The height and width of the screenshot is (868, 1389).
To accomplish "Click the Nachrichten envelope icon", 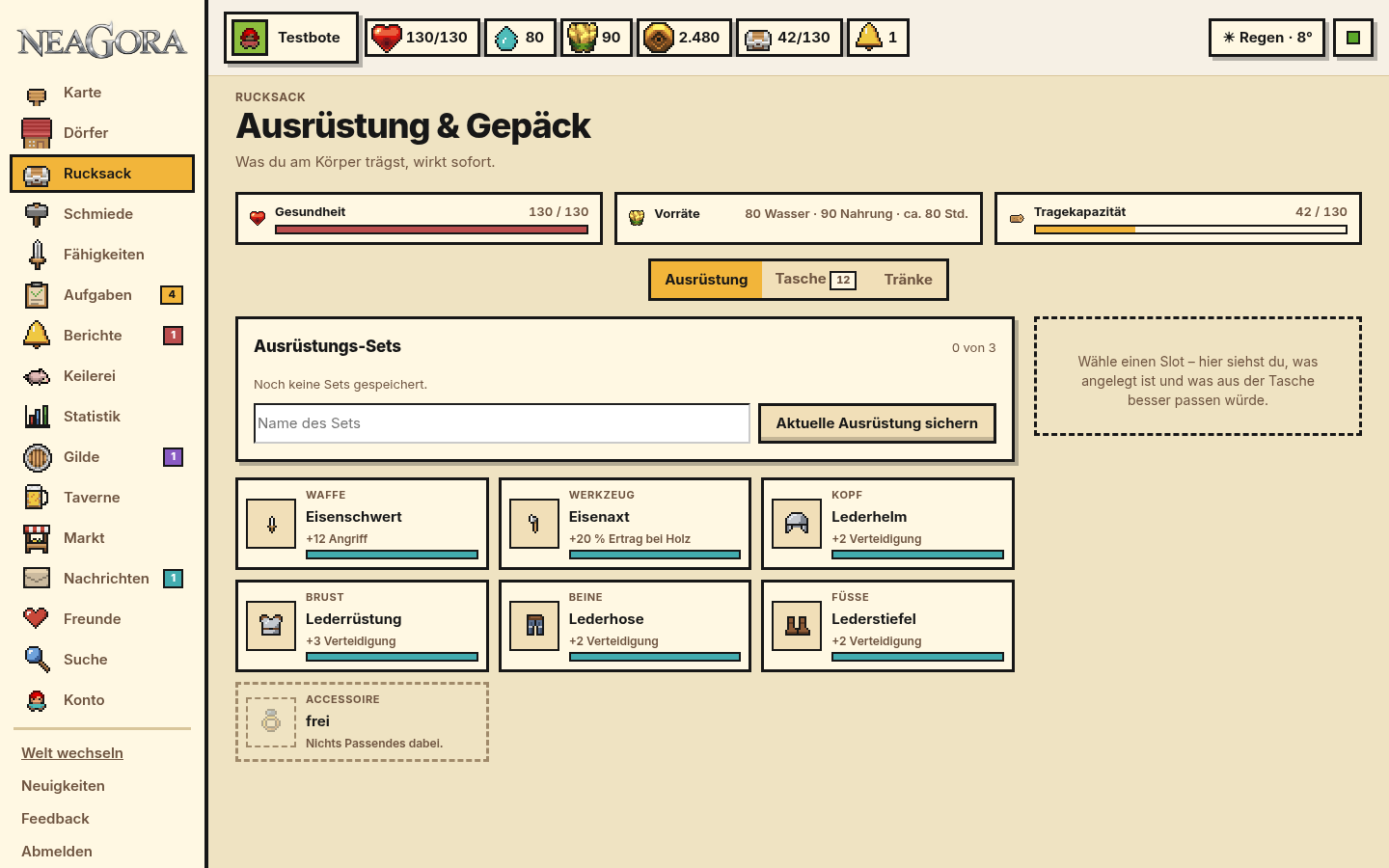I will pos(37,579).
